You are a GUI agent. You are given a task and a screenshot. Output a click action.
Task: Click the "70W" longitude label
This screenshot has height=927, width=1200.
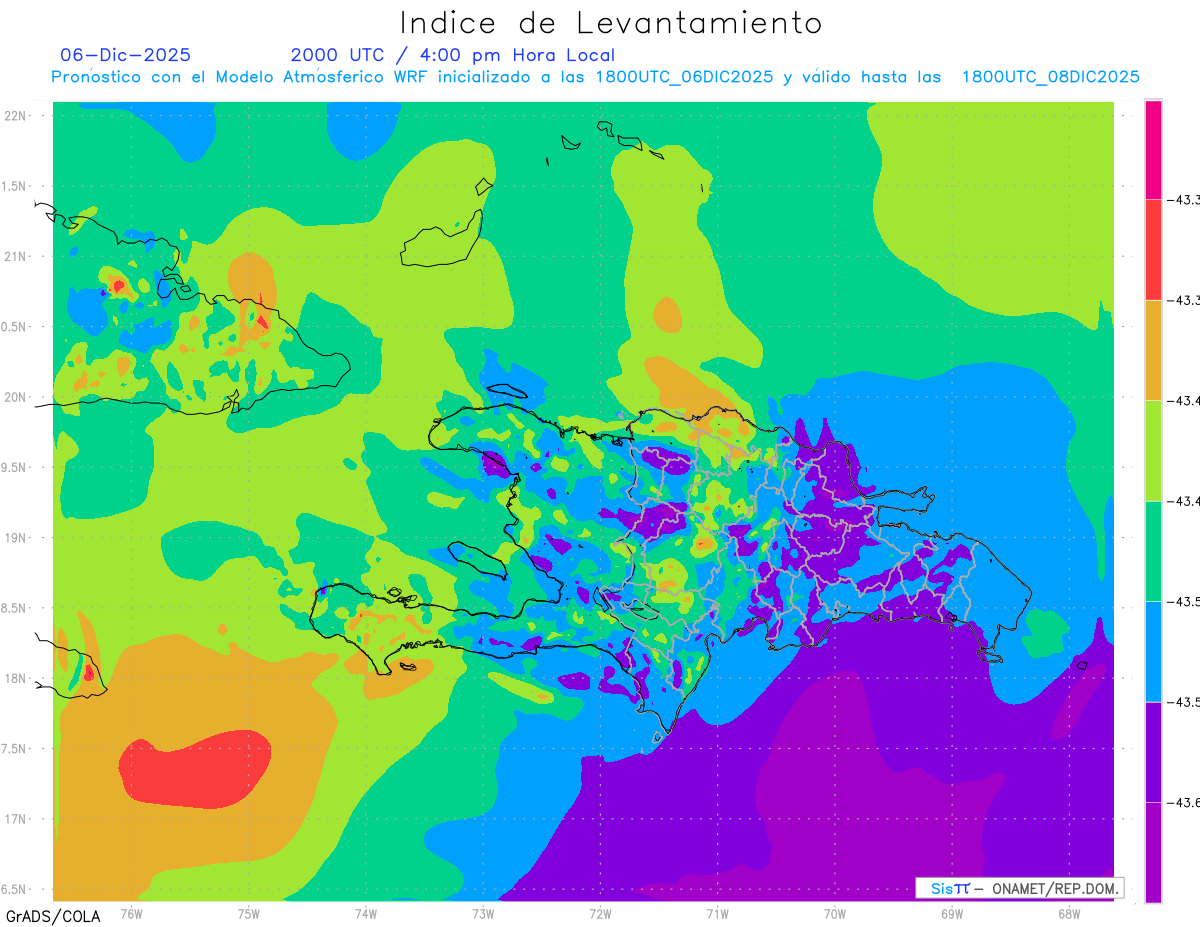[835, 913]
